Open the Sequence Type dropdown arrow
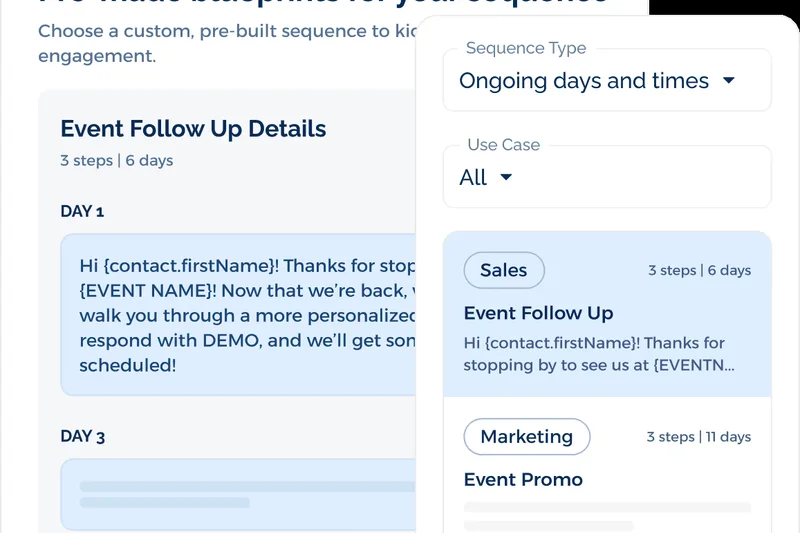Viewport: 800px width, 533px height. pos(729,81)
